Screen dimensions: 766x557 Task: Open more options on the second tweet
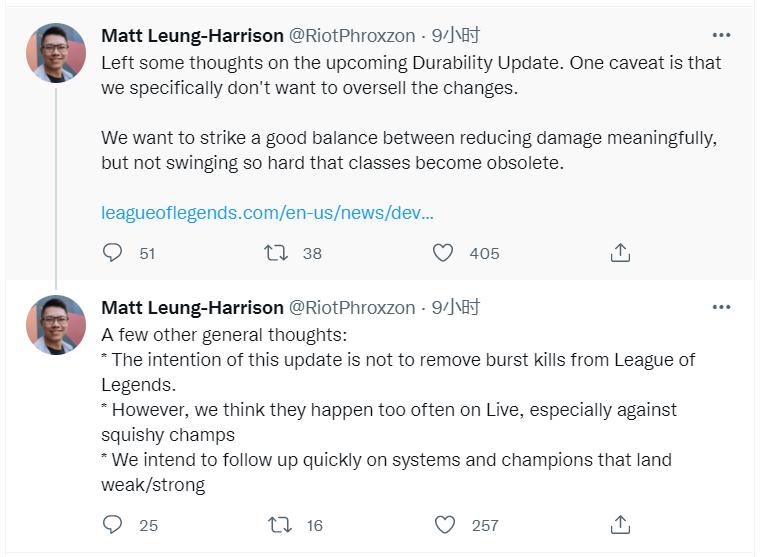[x=721, y=307]
